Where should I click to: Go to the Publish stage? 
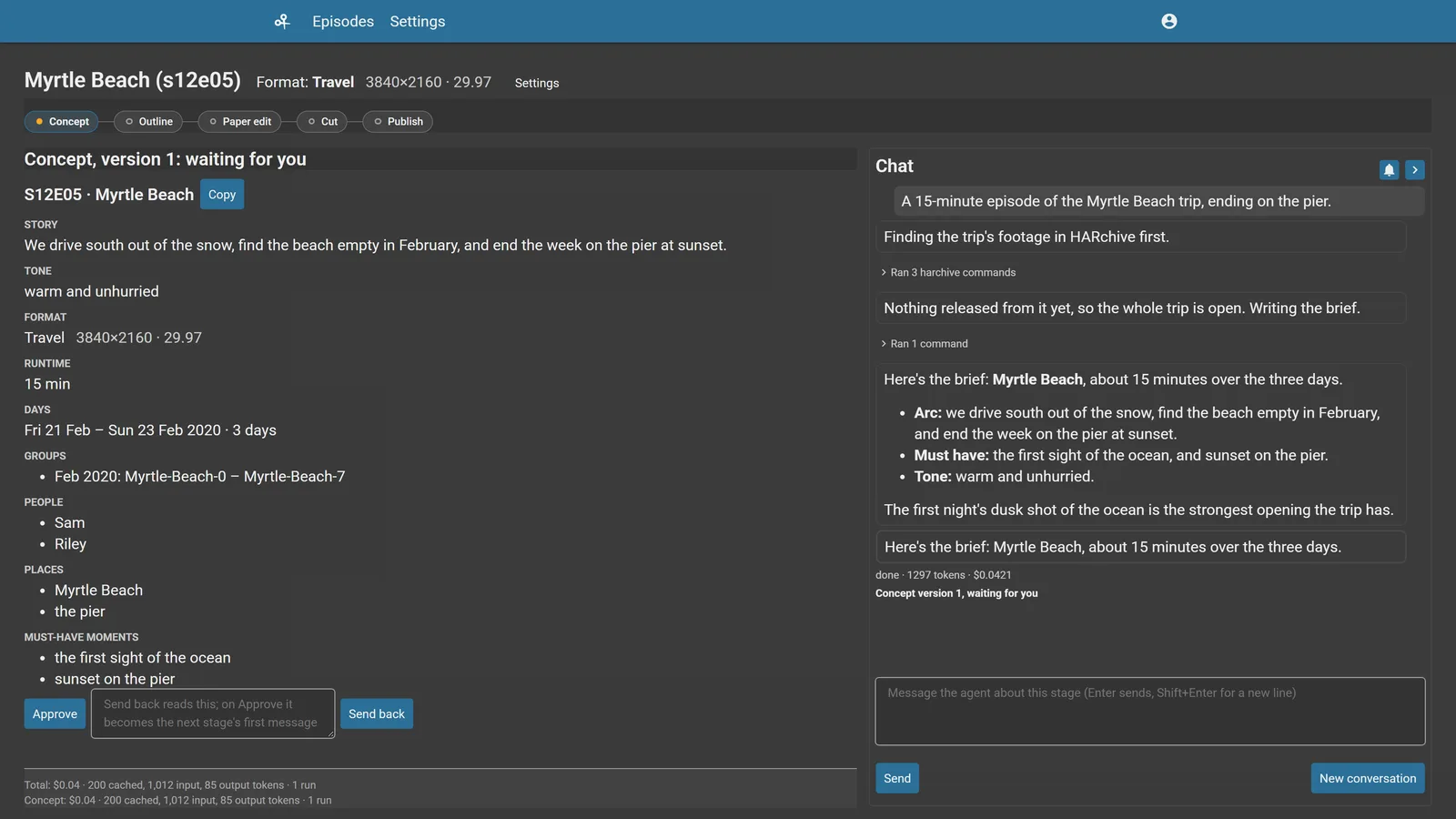[398, 121]
